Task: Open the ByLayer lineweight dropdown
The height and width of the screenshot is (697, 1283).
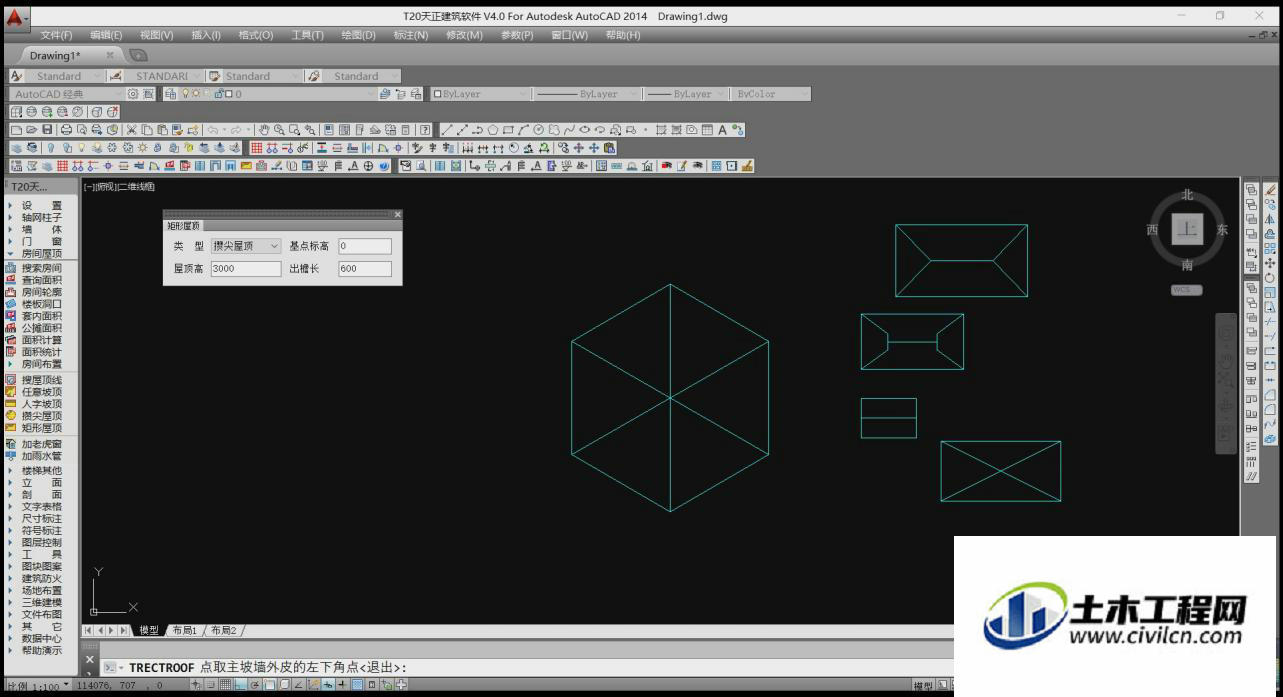Action: (x=685, y=94)
